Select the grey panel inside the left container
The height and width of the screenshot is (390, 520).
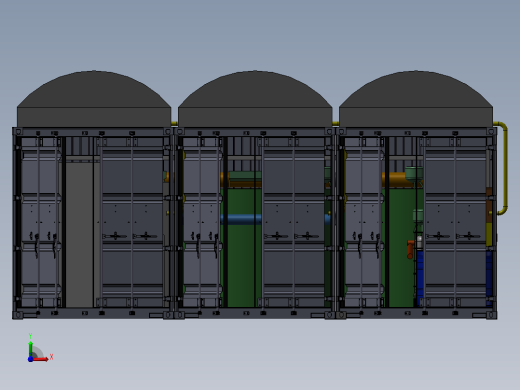click(79, 234)
